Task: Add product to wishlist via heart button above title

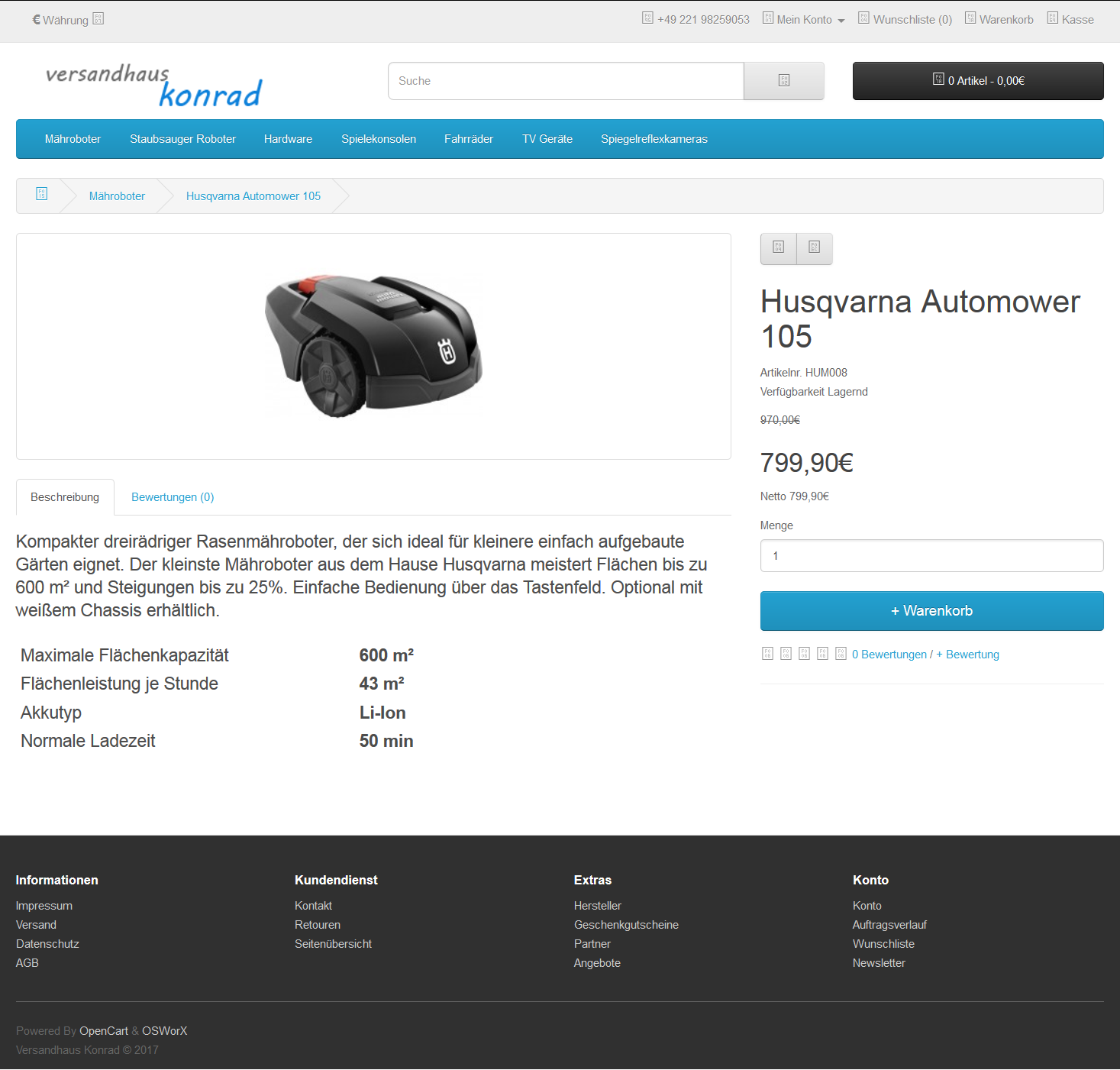Action: tap(778, 248)
